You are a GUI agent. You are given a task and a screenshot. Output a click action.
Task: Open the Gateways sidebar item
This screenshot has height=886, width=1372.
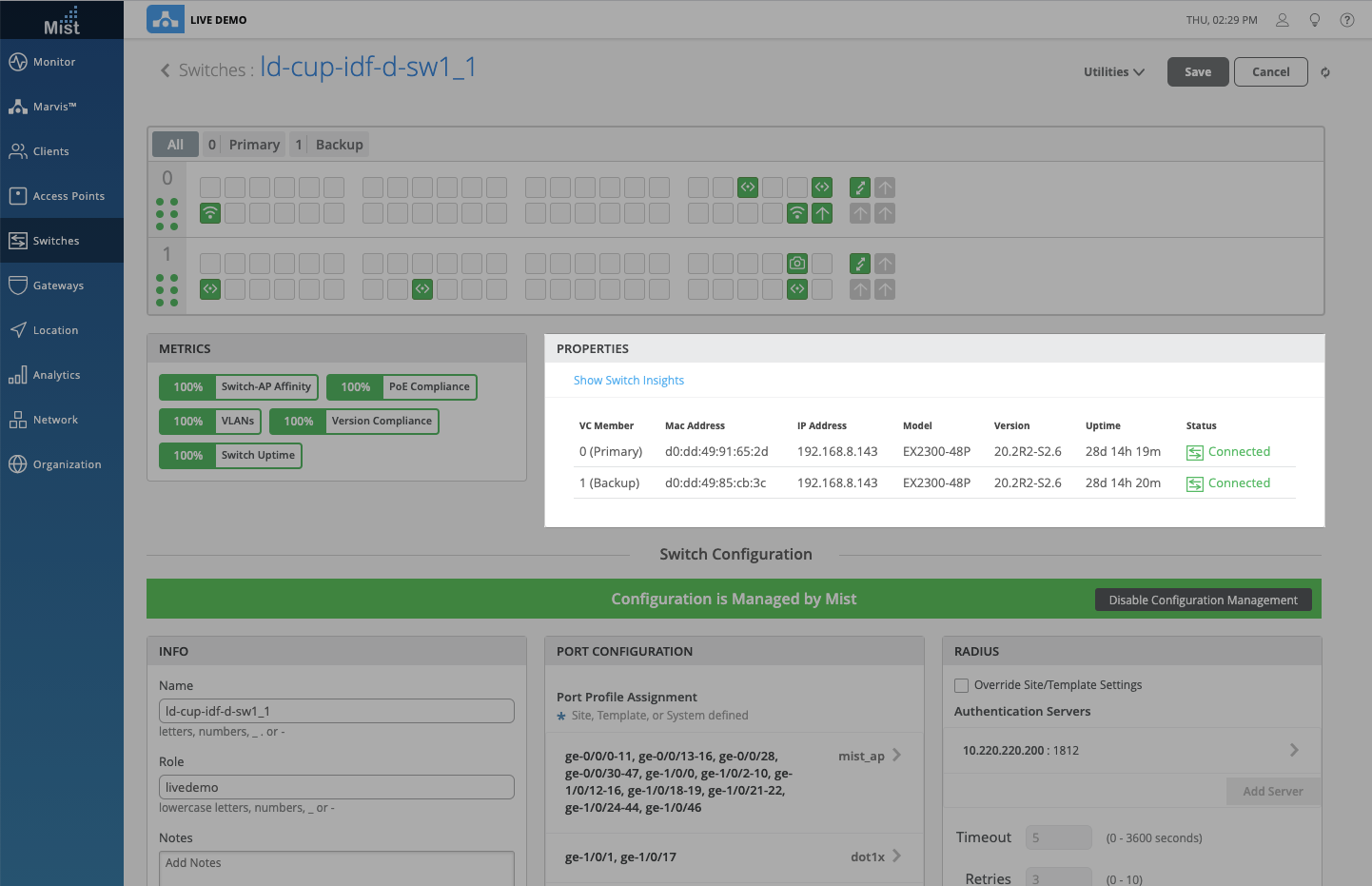(58, 285)
